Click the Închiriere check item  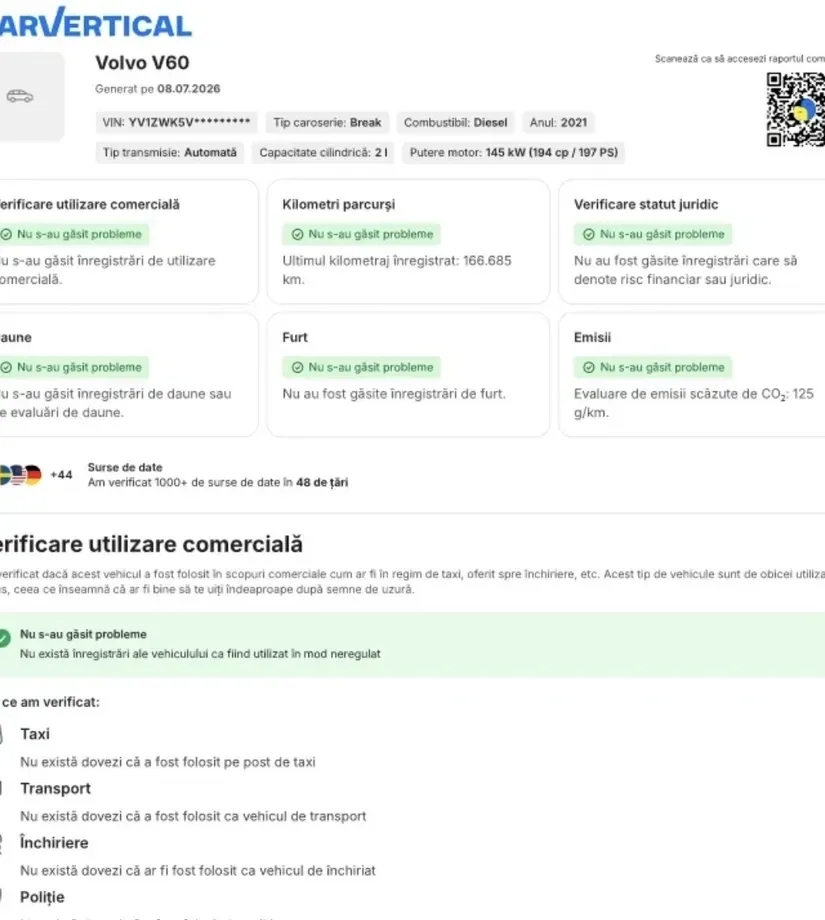(55, 843)
